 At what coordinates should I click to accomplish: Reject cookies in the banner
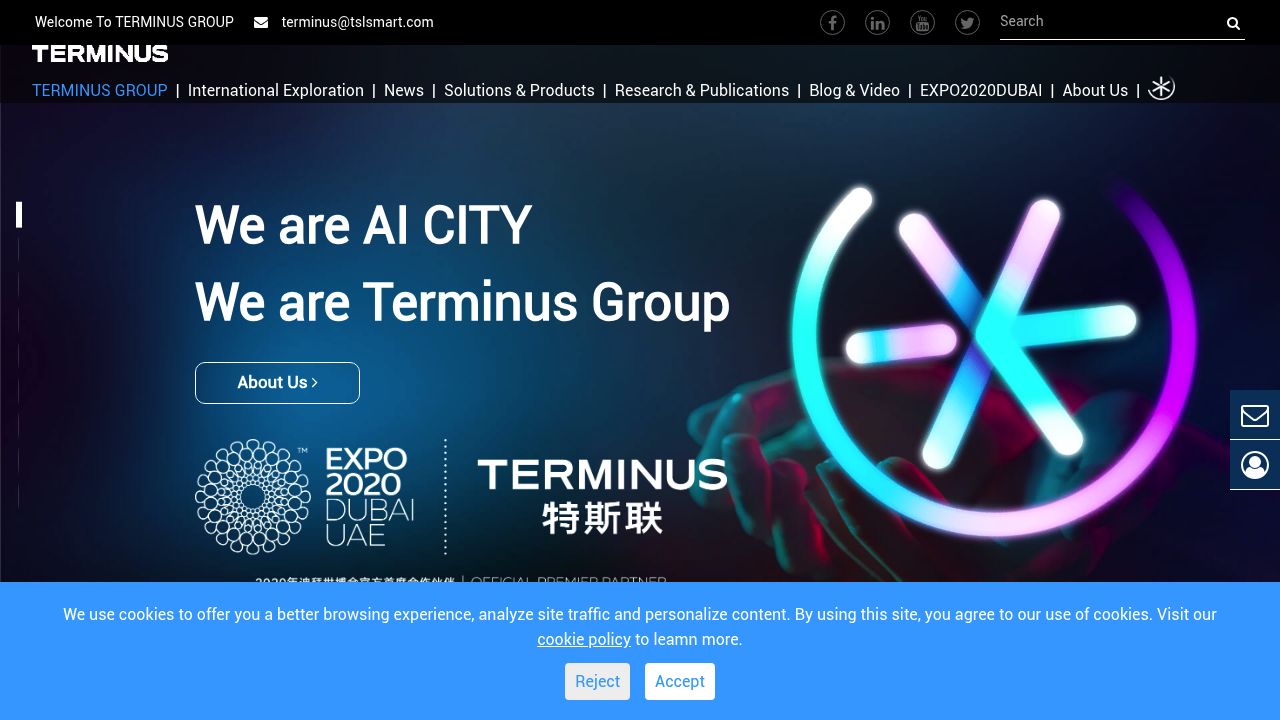597,681
